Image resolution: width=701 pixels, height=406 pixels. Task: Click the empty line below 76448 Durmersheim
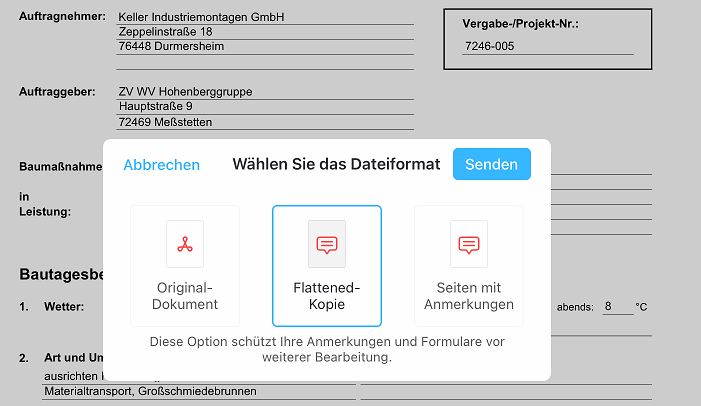point(264,62)
